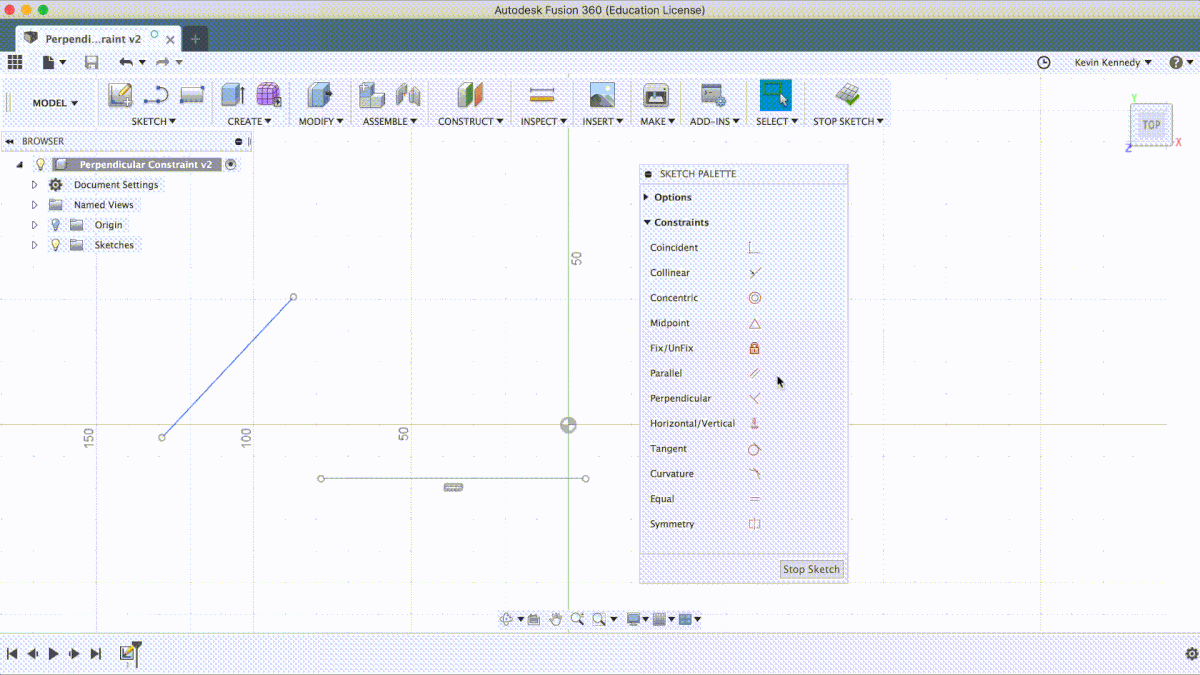
Task: Click the Joint assemble icon
Action: coord(408,96)
